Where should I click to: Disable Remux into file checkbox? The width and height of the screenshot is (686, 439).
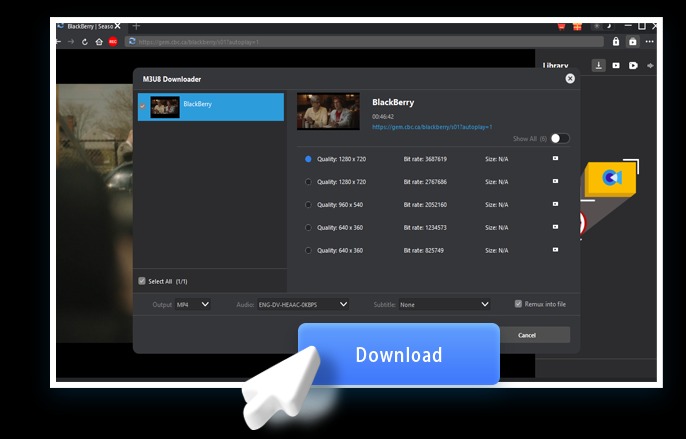[x=518, y=304]
